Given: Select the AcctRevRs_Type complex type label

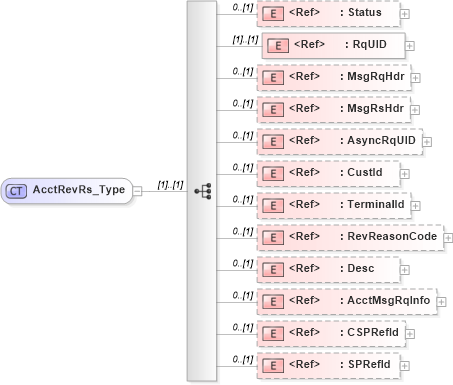Looking at the screenshot, I should pyautogui.click(x=79, y=190).
